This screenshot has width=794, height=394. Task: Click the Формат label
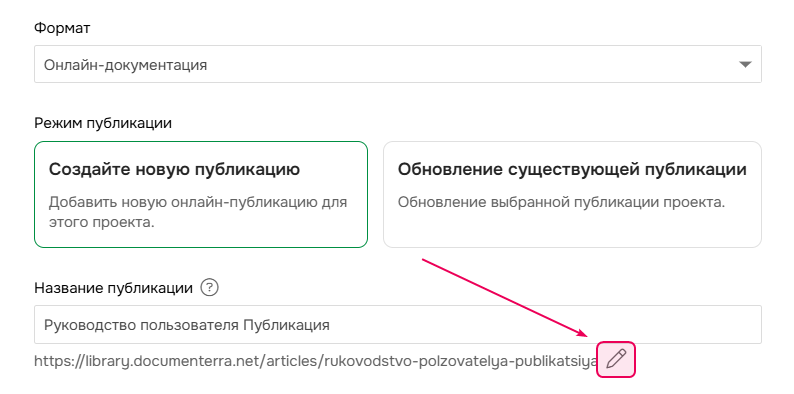[x=62, y=27]
